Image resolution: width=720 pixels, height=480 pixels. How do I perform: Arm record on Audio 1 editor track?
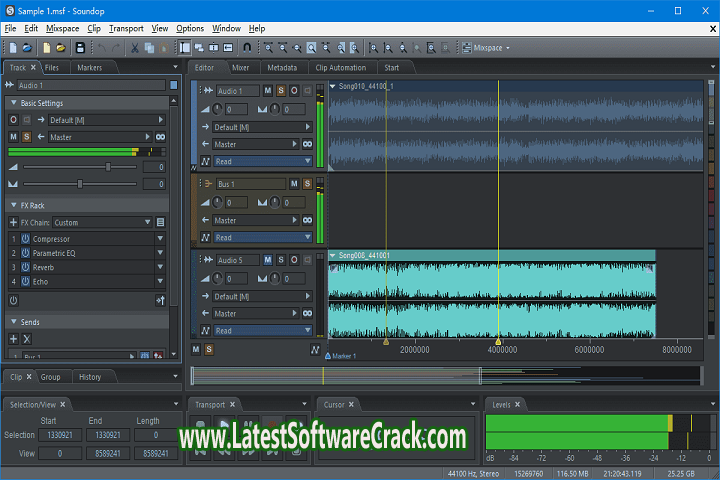pos(294,91)
